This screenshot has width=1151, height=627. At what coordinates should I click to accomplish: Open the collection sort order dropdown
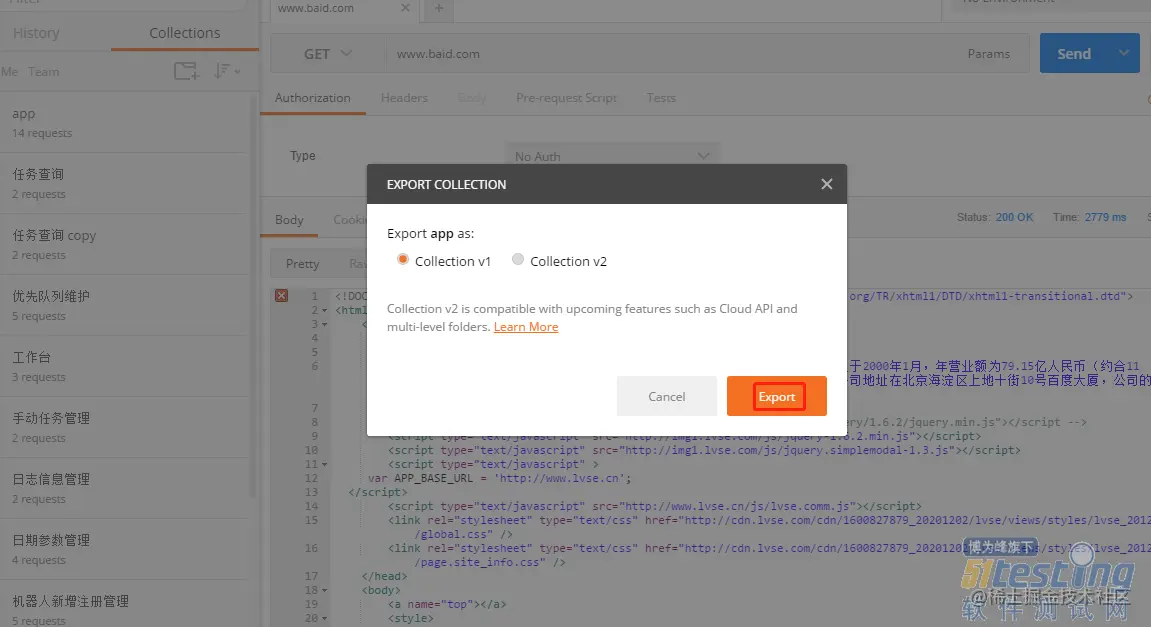point(227,71)
